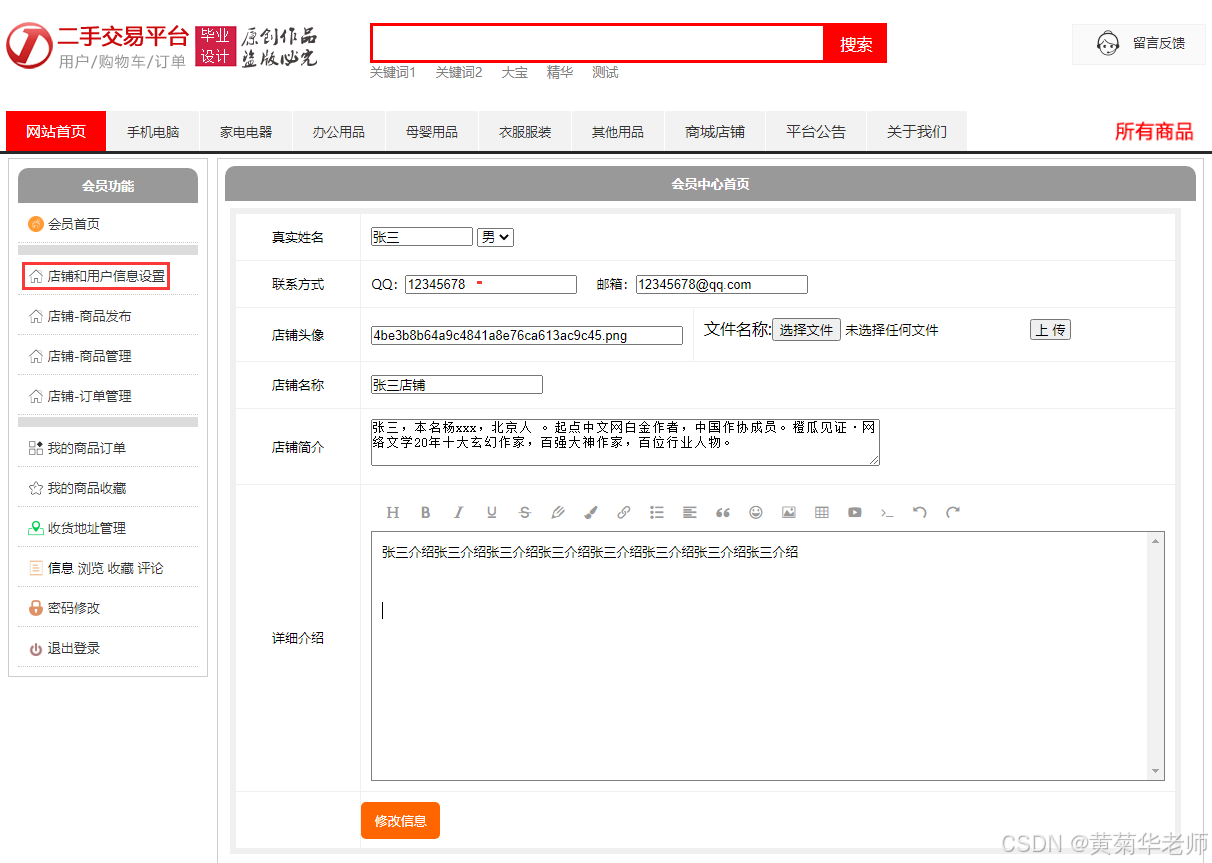
Task: Insert a blockquote in the editor
Action: tap(723, 512)
